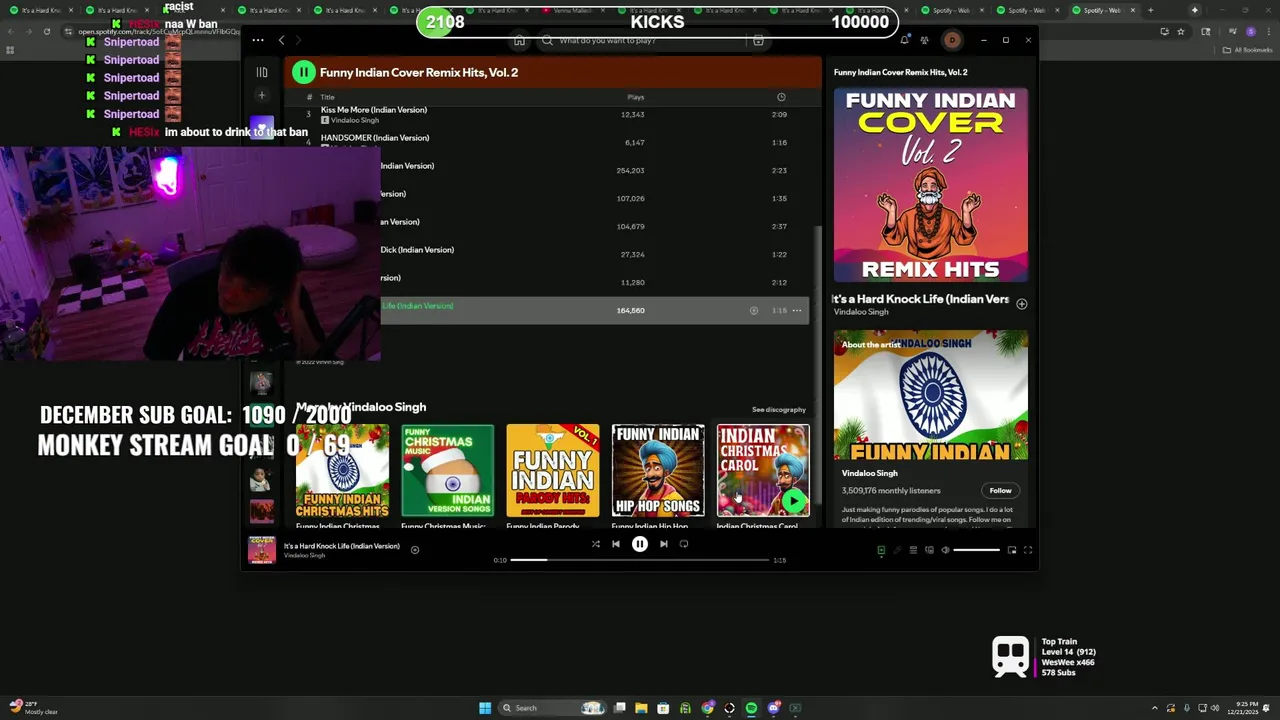Viewport: 1280px width, 720px height.
Task: Add current song to Liked in right panel
Action: pos(1021,304)
